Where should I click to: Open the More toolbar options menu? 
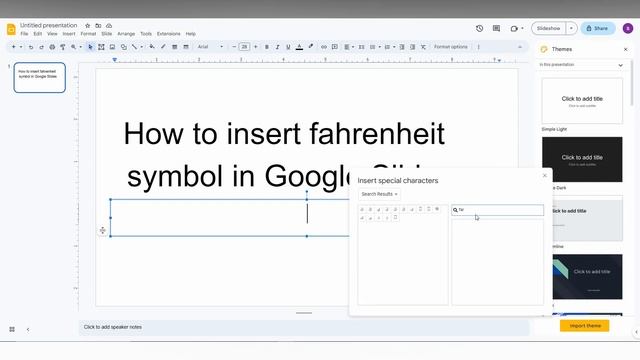[478, 47]
